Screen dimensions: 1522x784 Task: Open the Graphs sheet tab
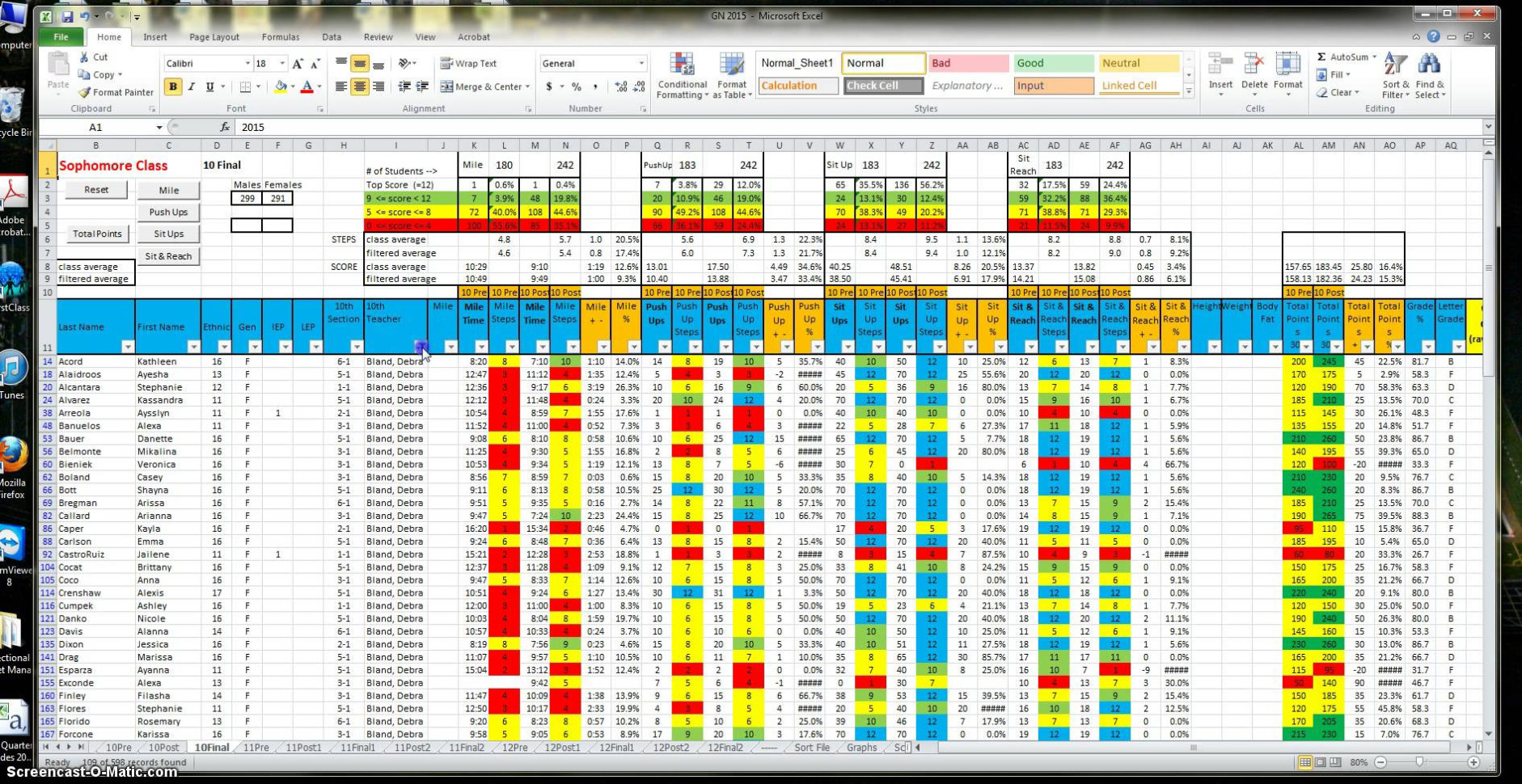pos(861,748)
